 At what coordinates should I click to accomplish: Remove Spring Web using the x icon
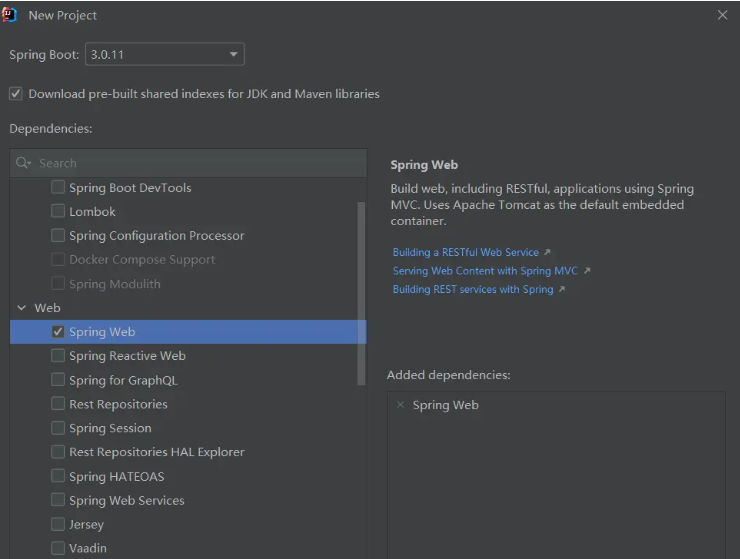(x=401, y=405)
